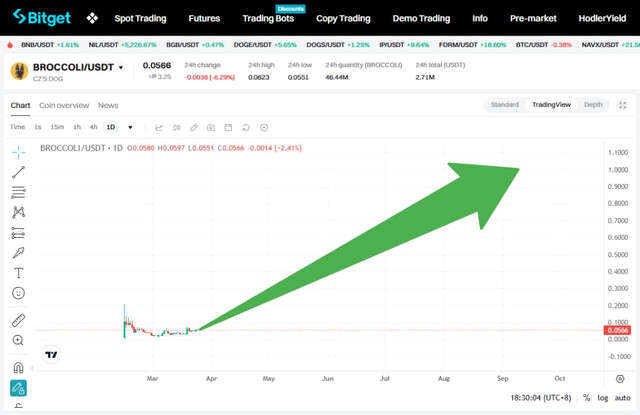Open BNB/USDT ticker link

coord(50,45)
